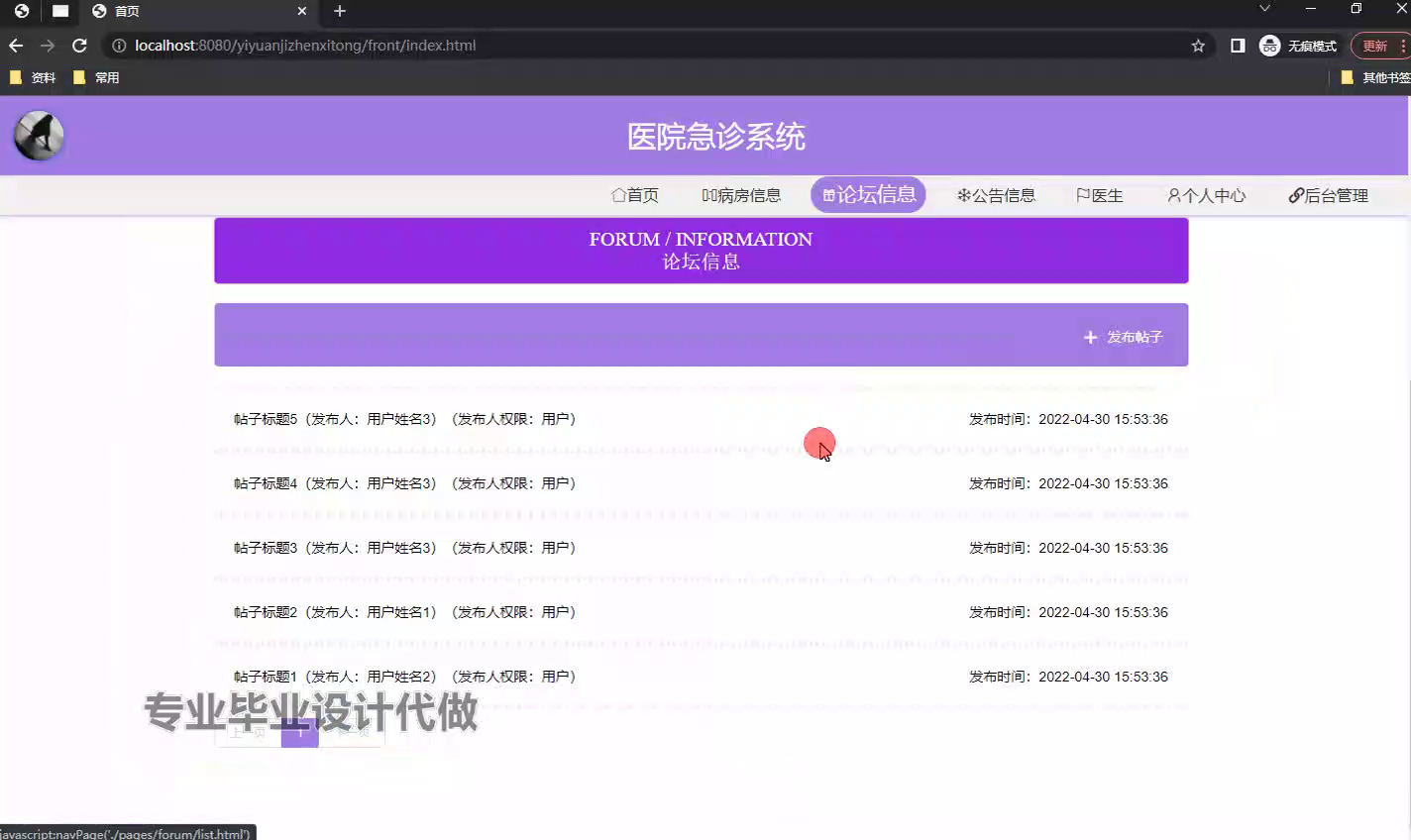Image resolution: width=1411 pixels, height=840 pixels.
Task: Open 病房信息 navigation item
Action: [x=741, y=195]
